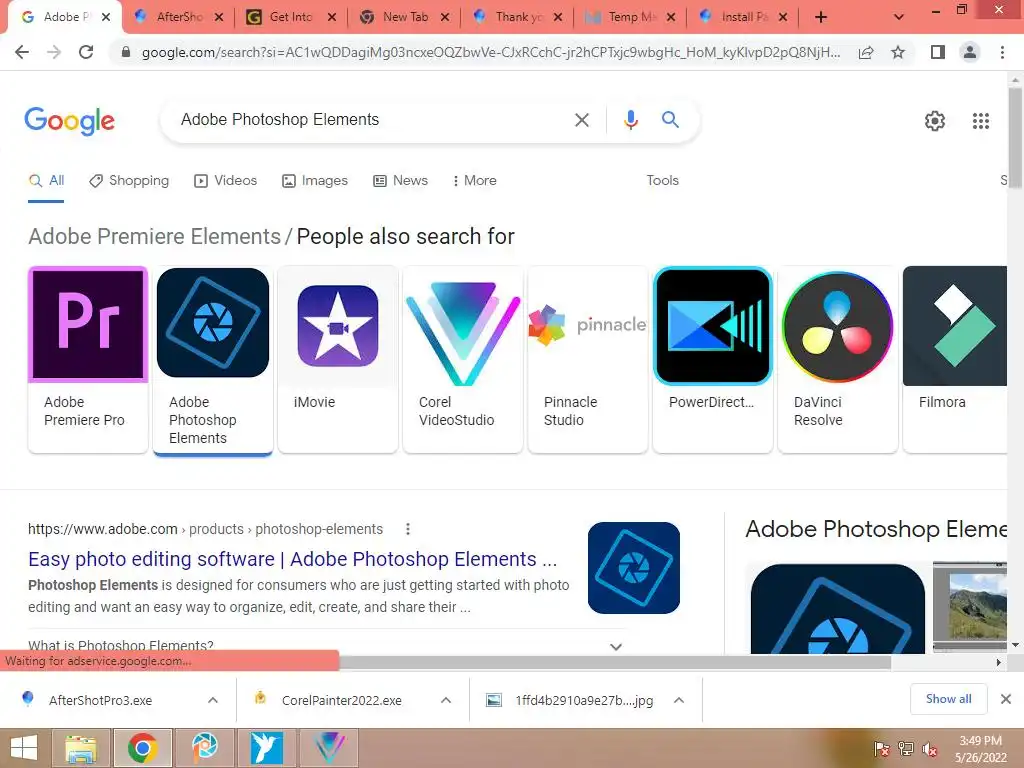
Task: Close the Thank you browser tab
Action: [558, 18]
